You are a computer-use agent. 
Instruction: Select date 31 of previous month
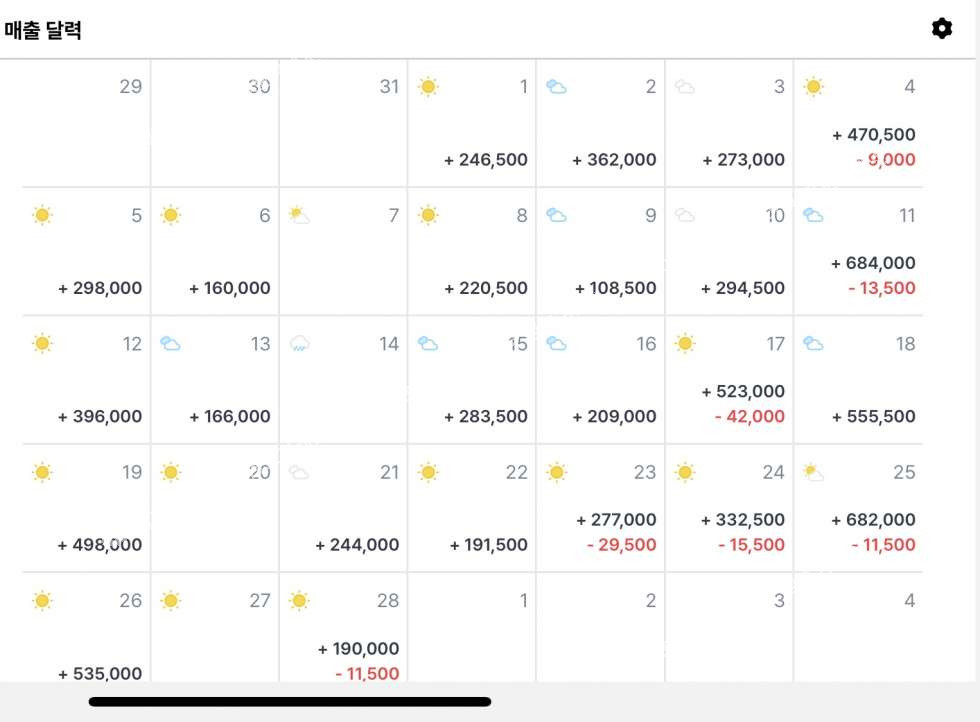389,87
